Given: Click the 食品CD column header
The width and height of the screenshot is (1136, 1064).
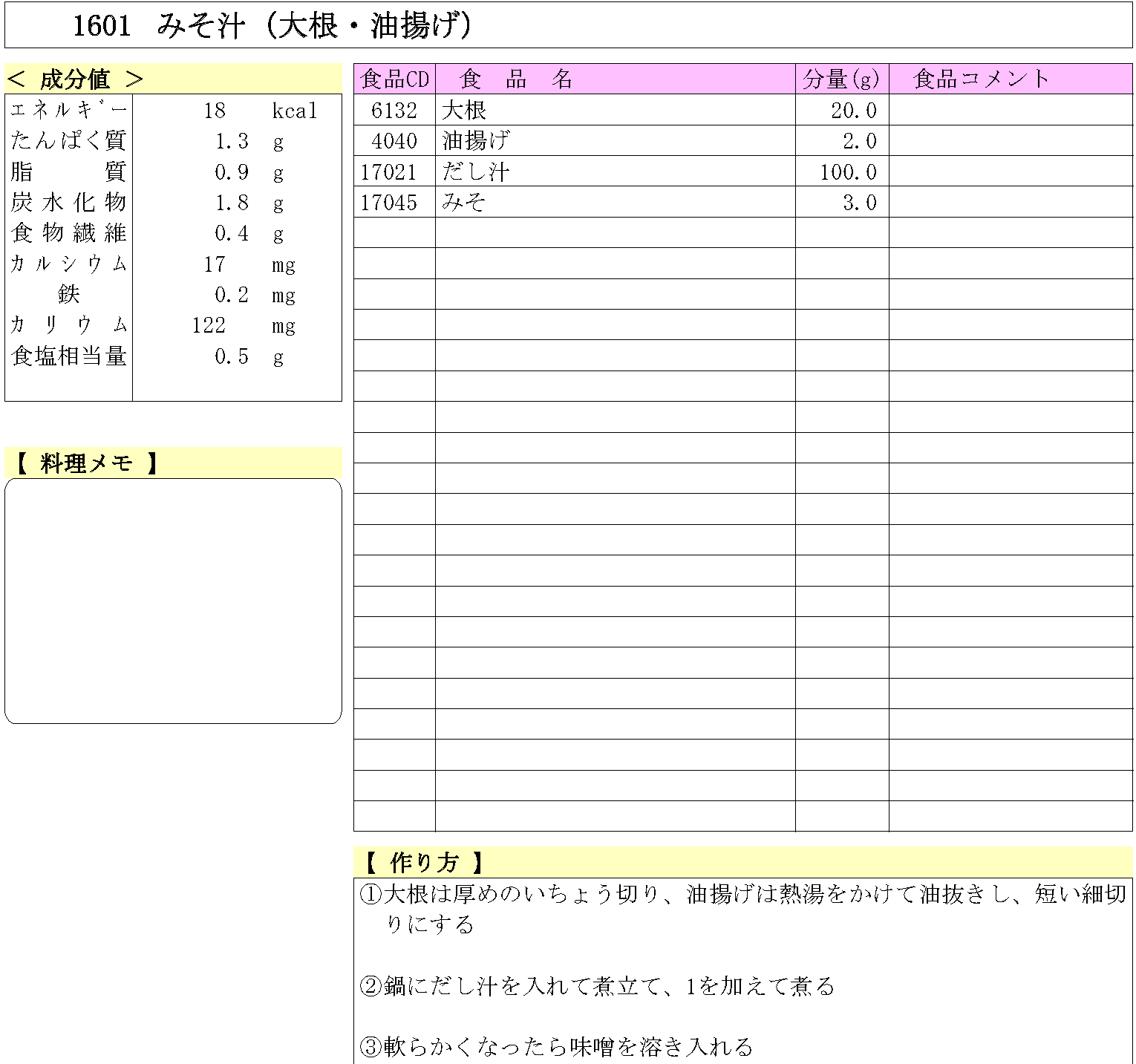Looking at the screenshot, I should (x=394, y=79).
